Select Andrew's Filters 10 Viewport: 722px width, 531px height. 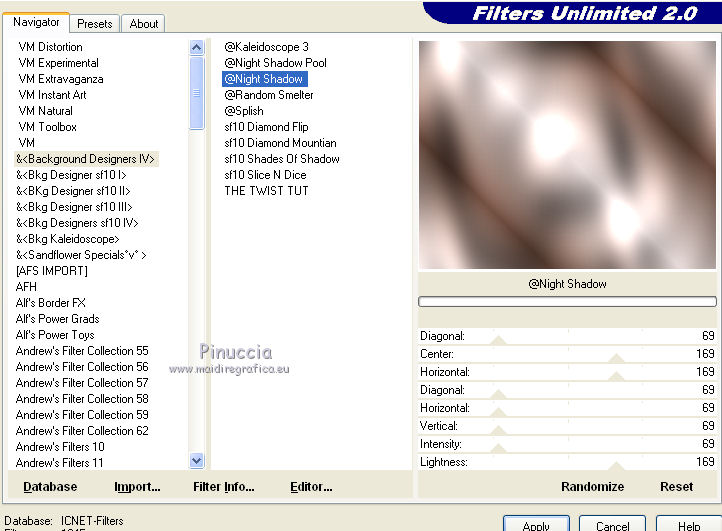(x=60, y=447)
